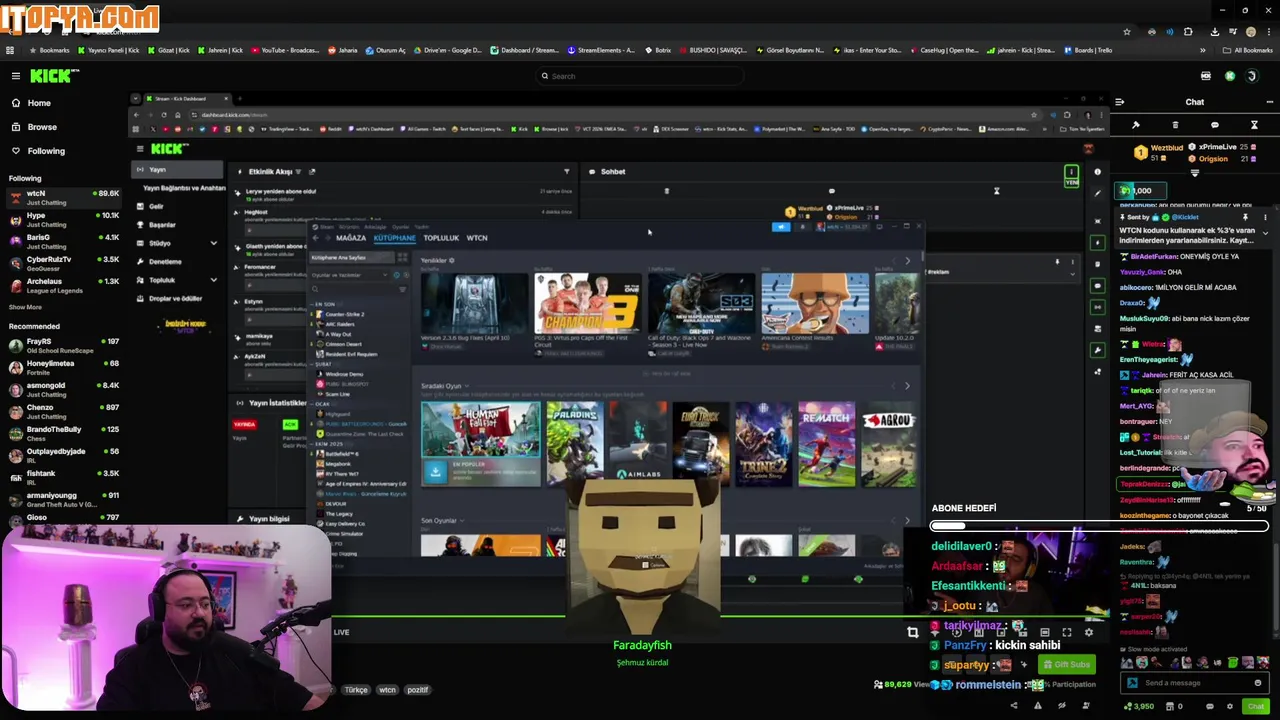The image size is (1280, 720).
Task: Click the Türkçe tag under the stream
Action: pos(356,690)
